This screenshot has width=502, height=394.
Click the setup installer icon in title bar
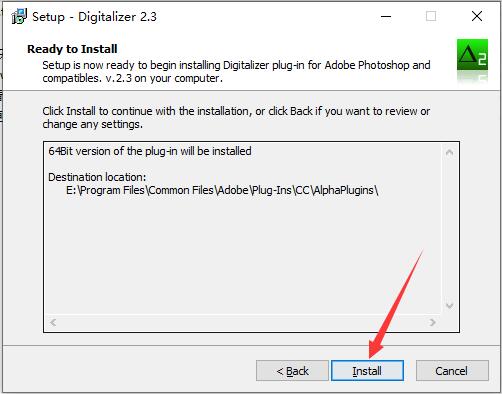[x=19, y=16]
